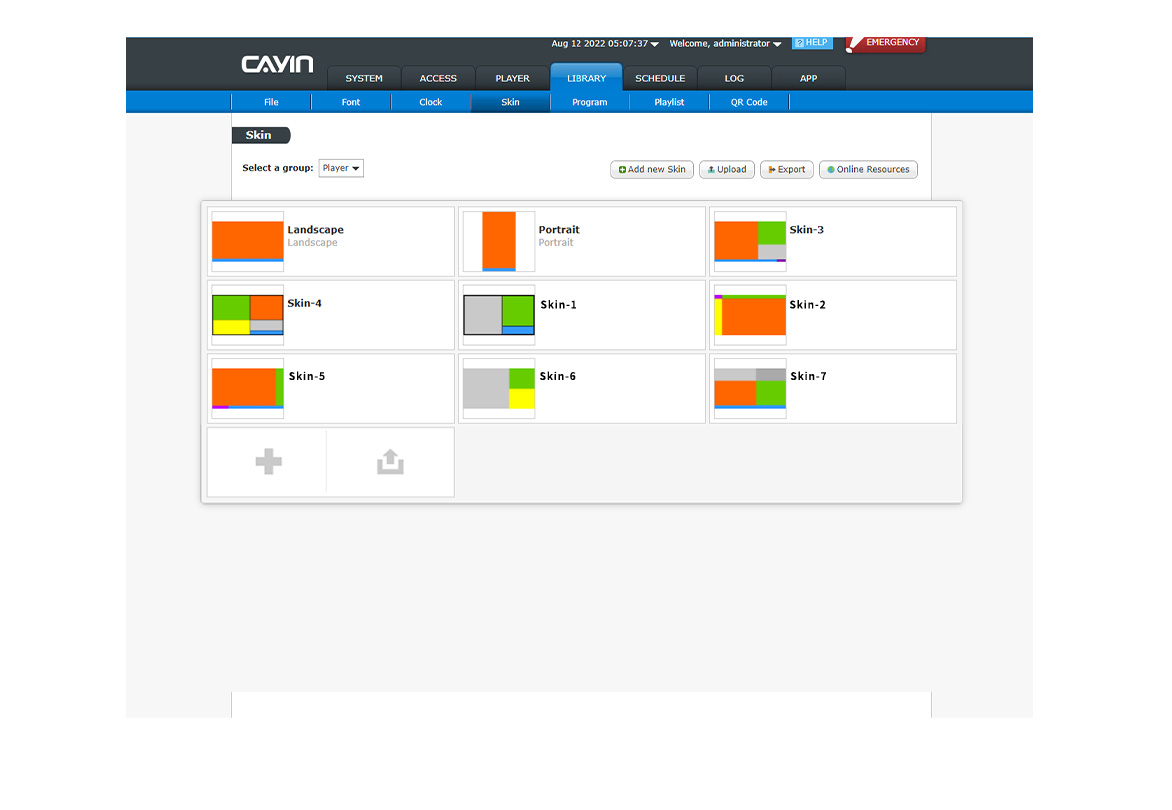Go to the Playlist submenu

point(669,102)
